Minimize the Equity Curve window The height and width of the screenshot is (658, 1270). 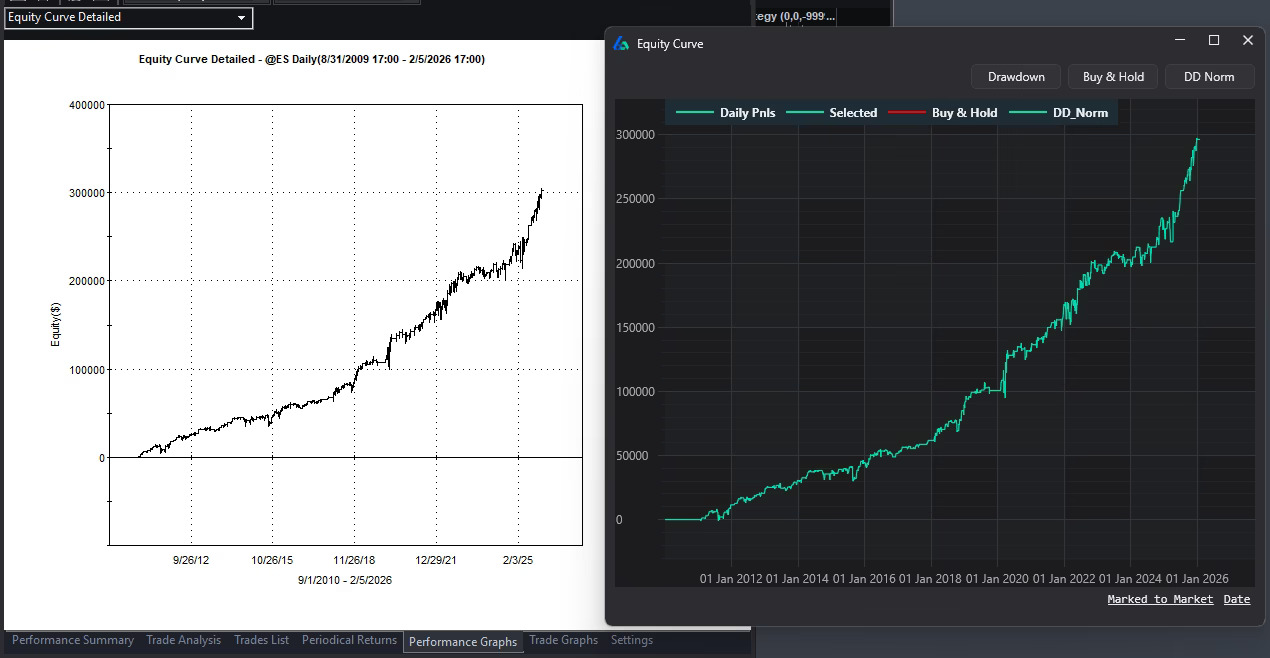click(x=1181, y=41)
